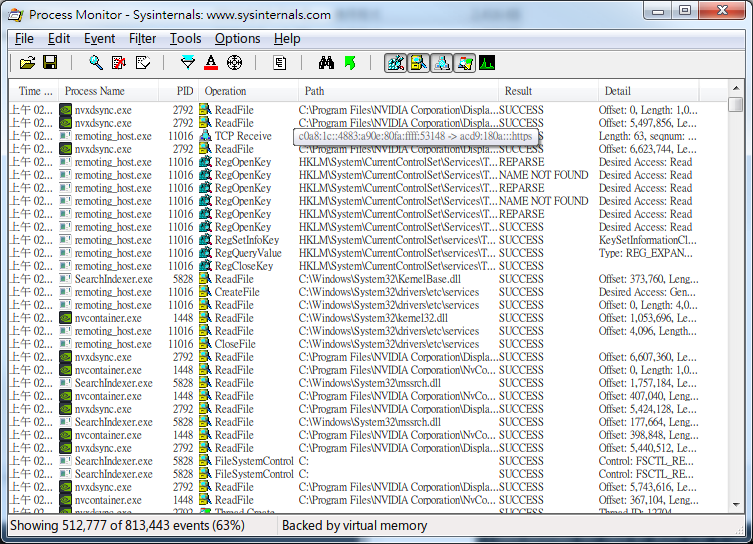Open the Highlight red A icon
Screen dimensions: 753x544
coord(211,63)
